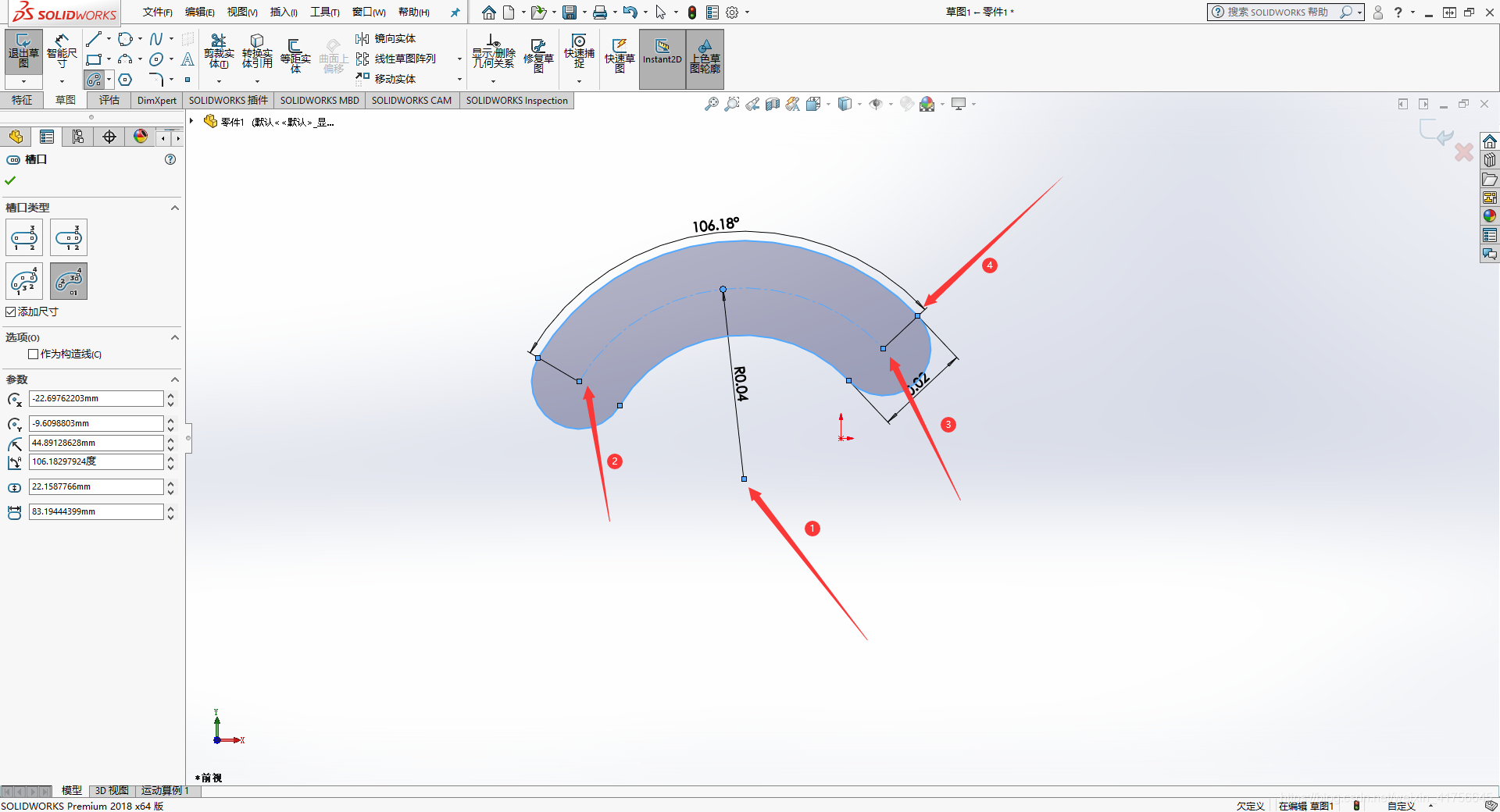Open the Display Style dropdown arrow
Viewport: 1500px width, 812px height.
pyautogui.click(x=860, y=104)
